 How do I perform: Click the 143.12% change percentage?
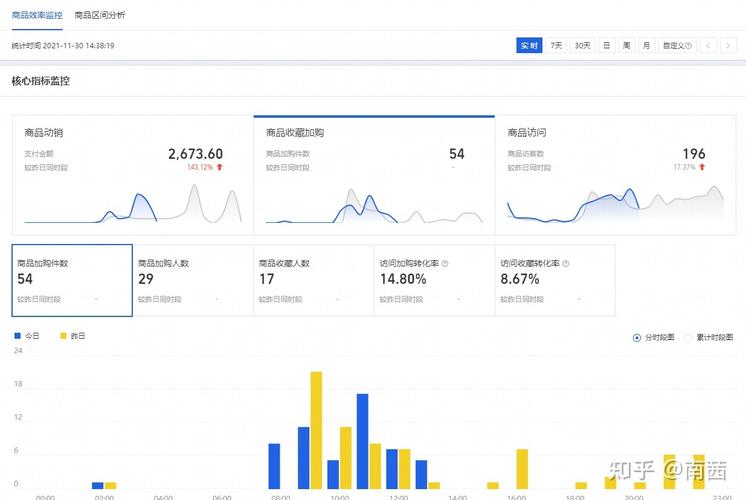[x=200, y=167]
